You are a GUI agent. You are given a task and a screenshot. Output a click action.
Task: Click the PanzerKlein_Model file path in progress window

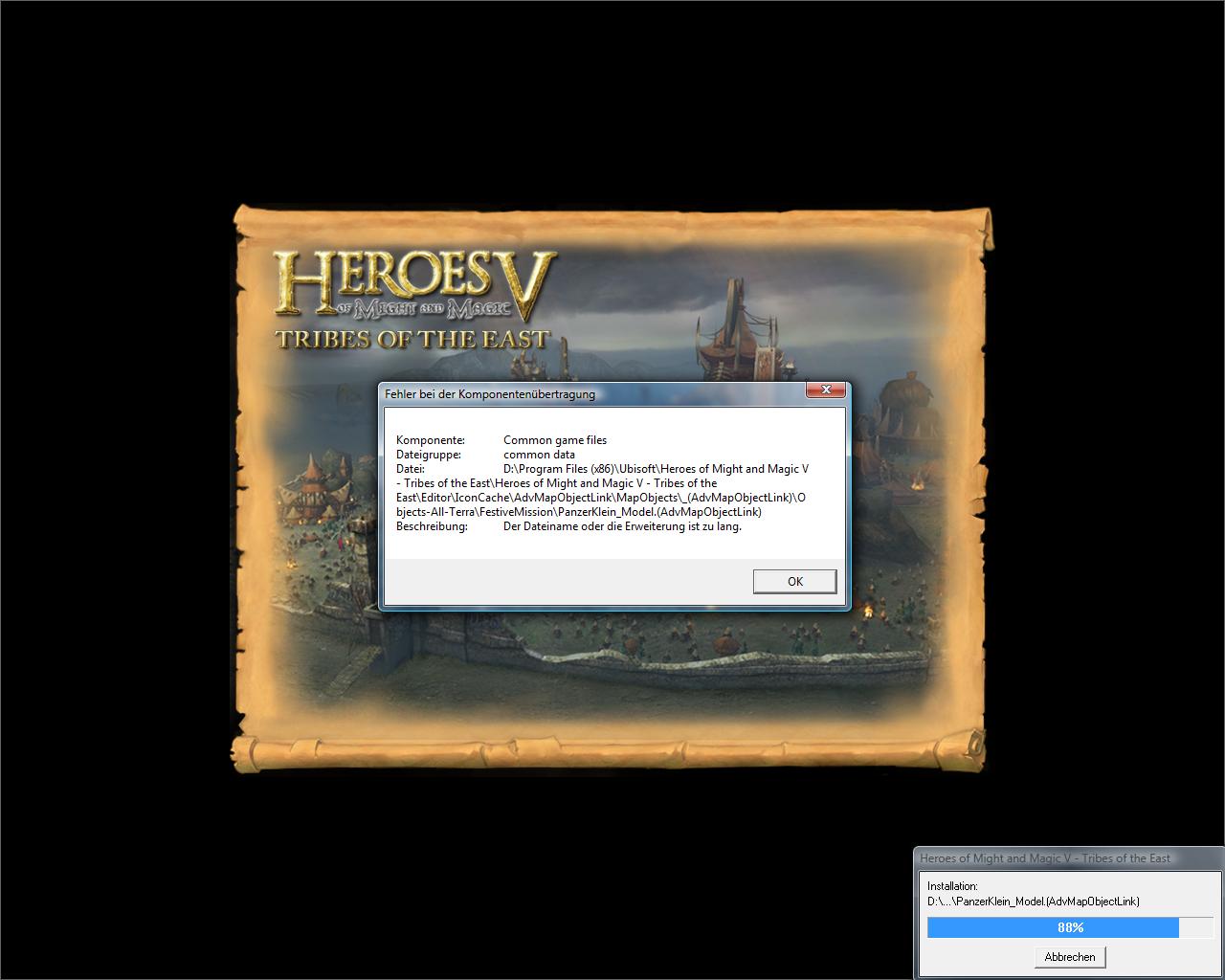point(1034,902)
